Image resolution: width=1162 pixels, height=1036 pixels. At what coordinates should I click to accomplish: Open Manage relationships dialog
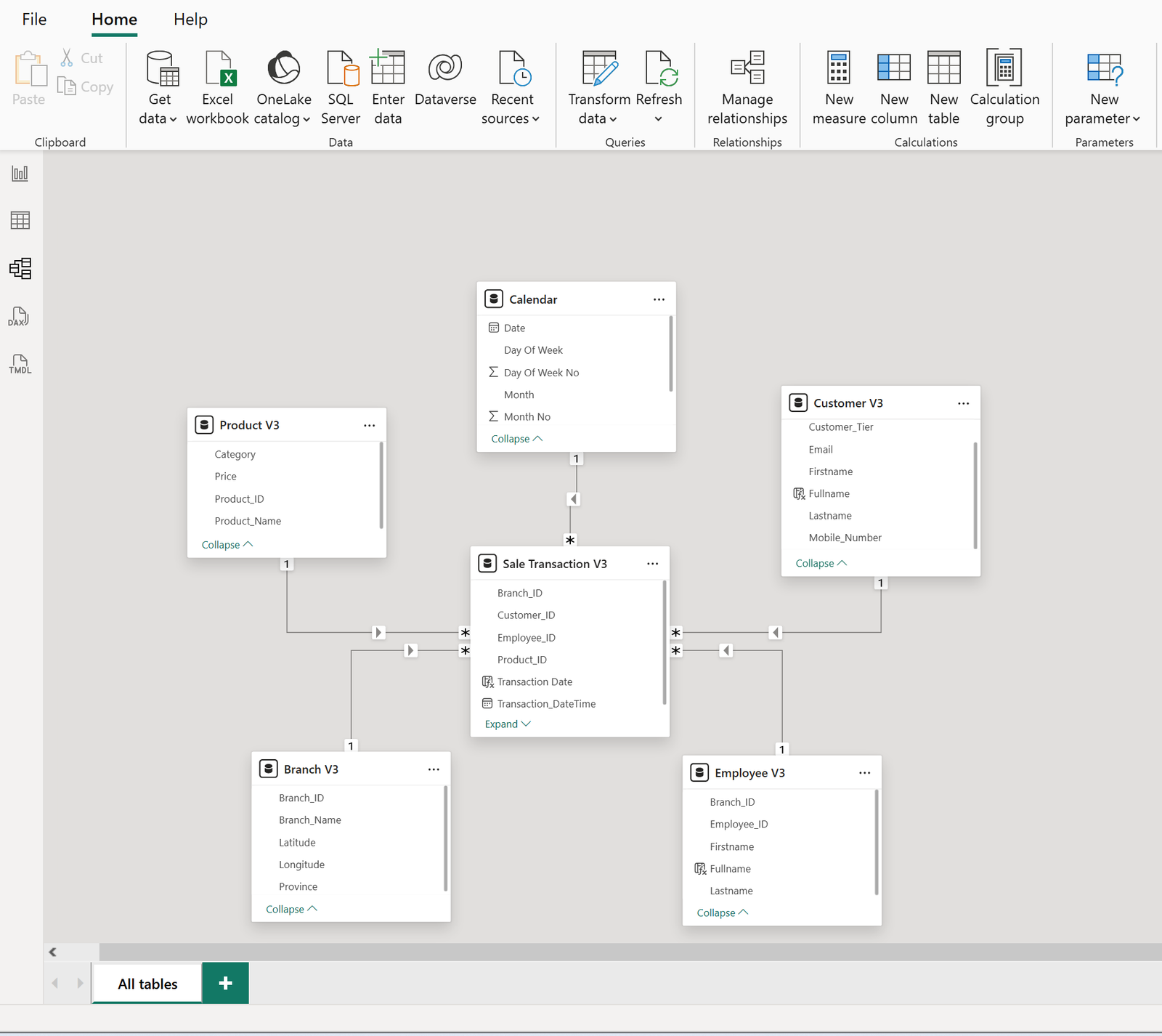pyautogui.click(x=747, y=88)
